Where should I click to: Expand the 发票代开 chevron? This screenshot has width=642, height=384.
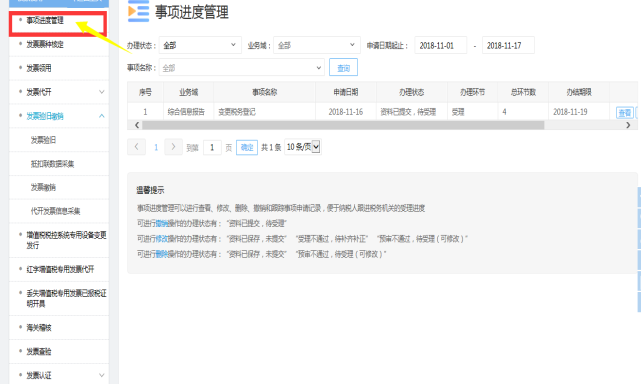(102, 92)
